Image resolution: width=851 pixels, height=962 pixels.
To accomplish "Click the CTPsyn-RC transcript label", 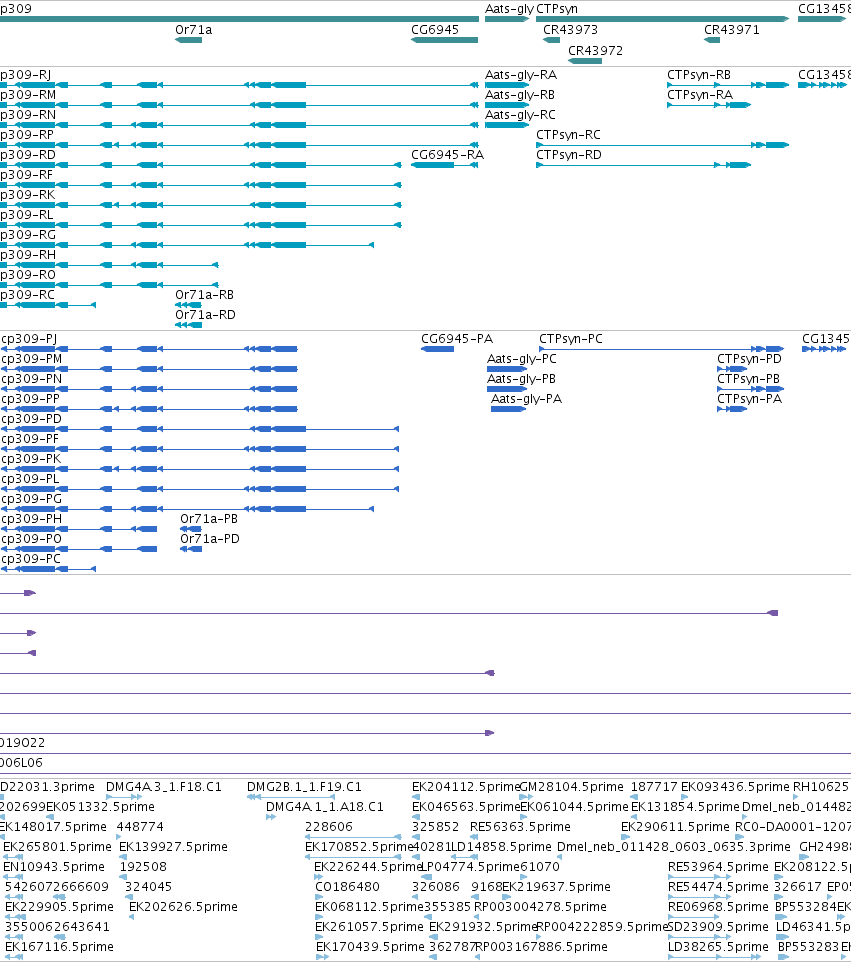I will (x=568, y=134).
